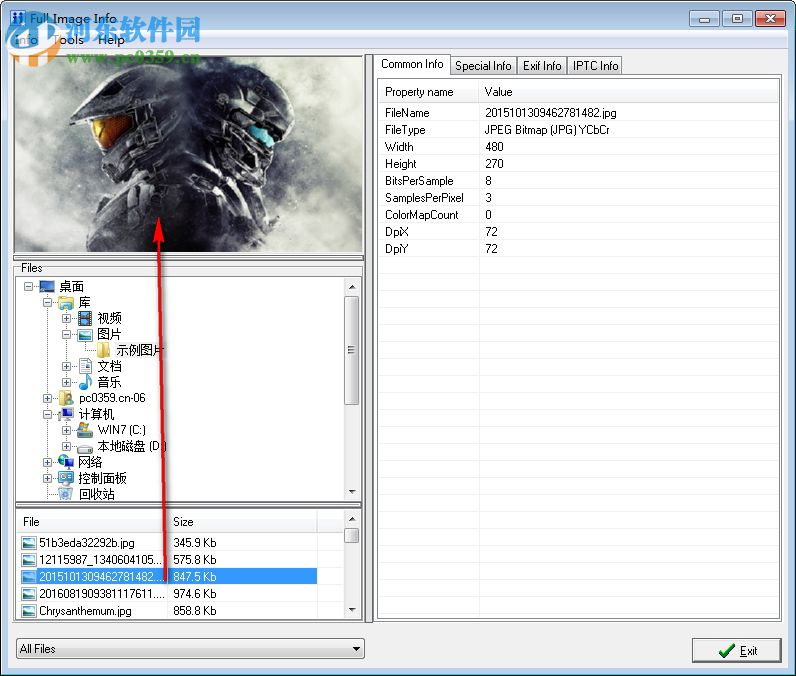Click the image icon of Chrysanthemum.jpg
796x676 pixels.
click(29, 611)
